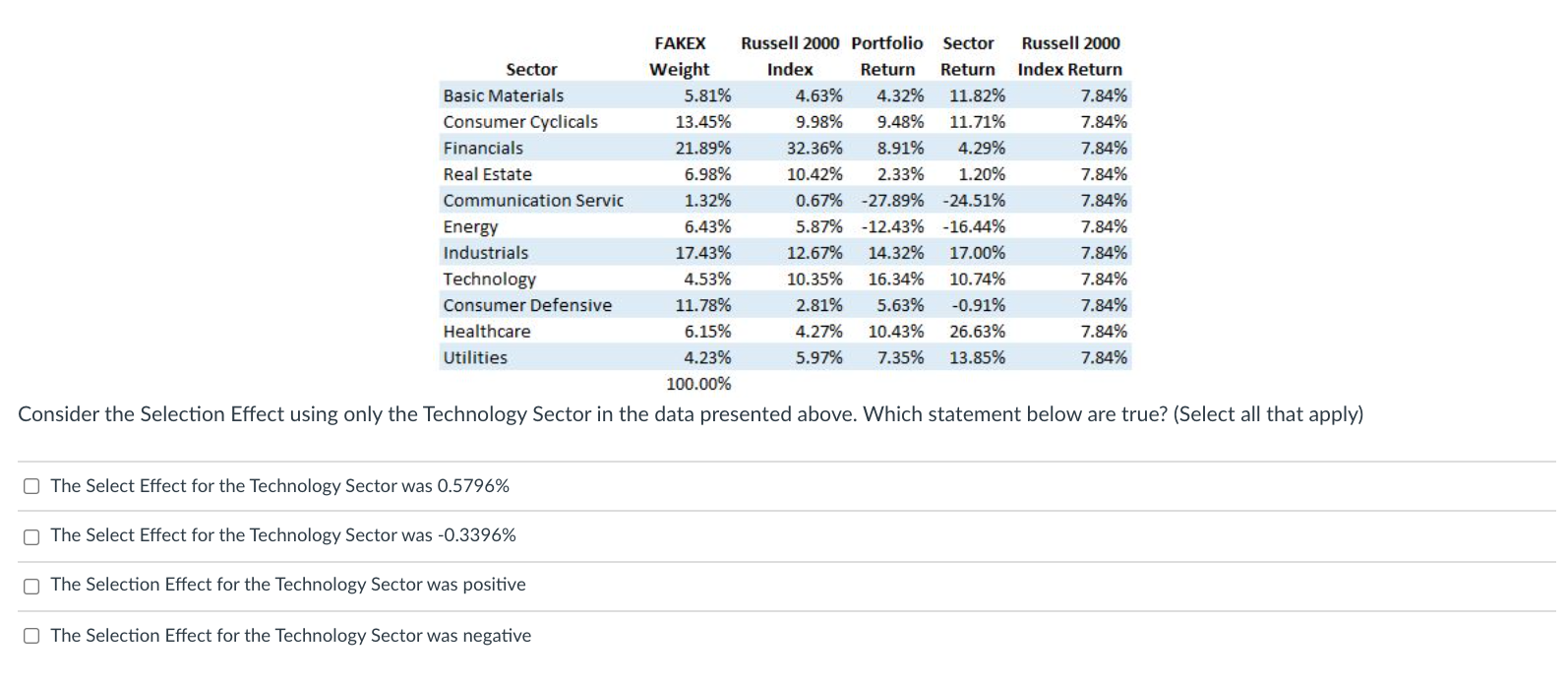
Task: Select the Technology row in the table
Action: click(489, 279)
